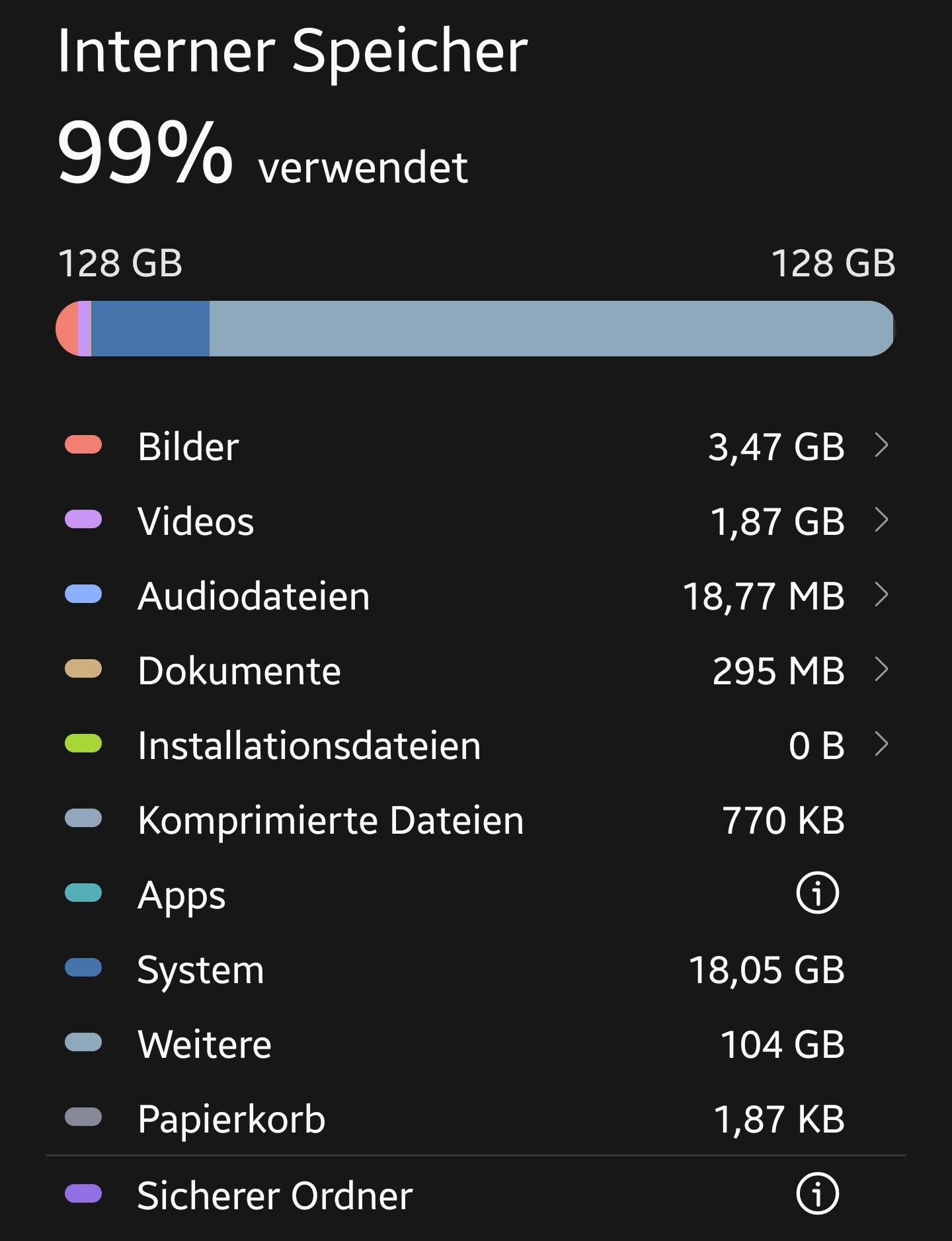Expand Dokumente via the chevron arrow

click(x=881, y=669)
